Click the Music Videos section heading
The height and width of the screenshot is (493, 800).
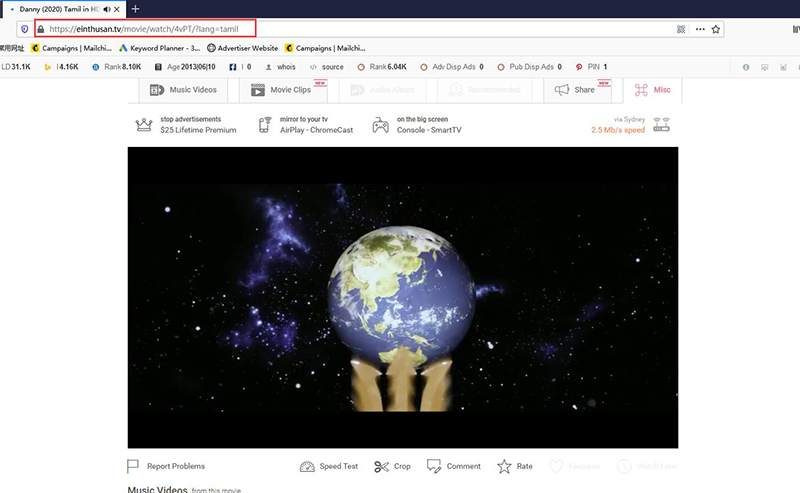158,489
